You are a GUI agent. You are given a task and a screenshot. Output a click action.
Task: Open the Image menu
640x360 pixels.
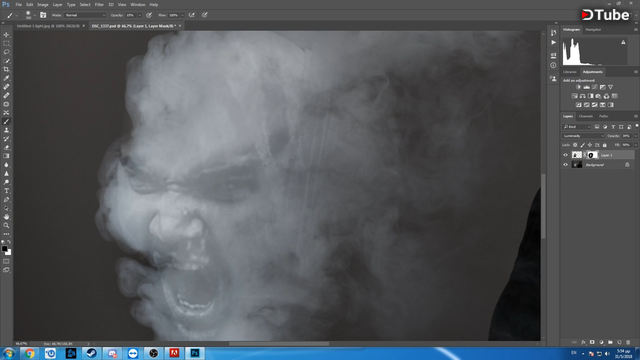[43, 4]
